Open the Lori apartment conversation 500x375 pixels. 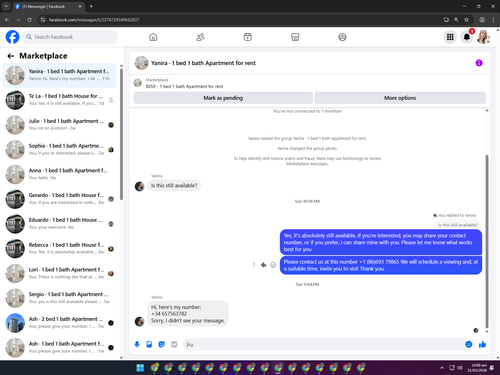click(60, 273)
